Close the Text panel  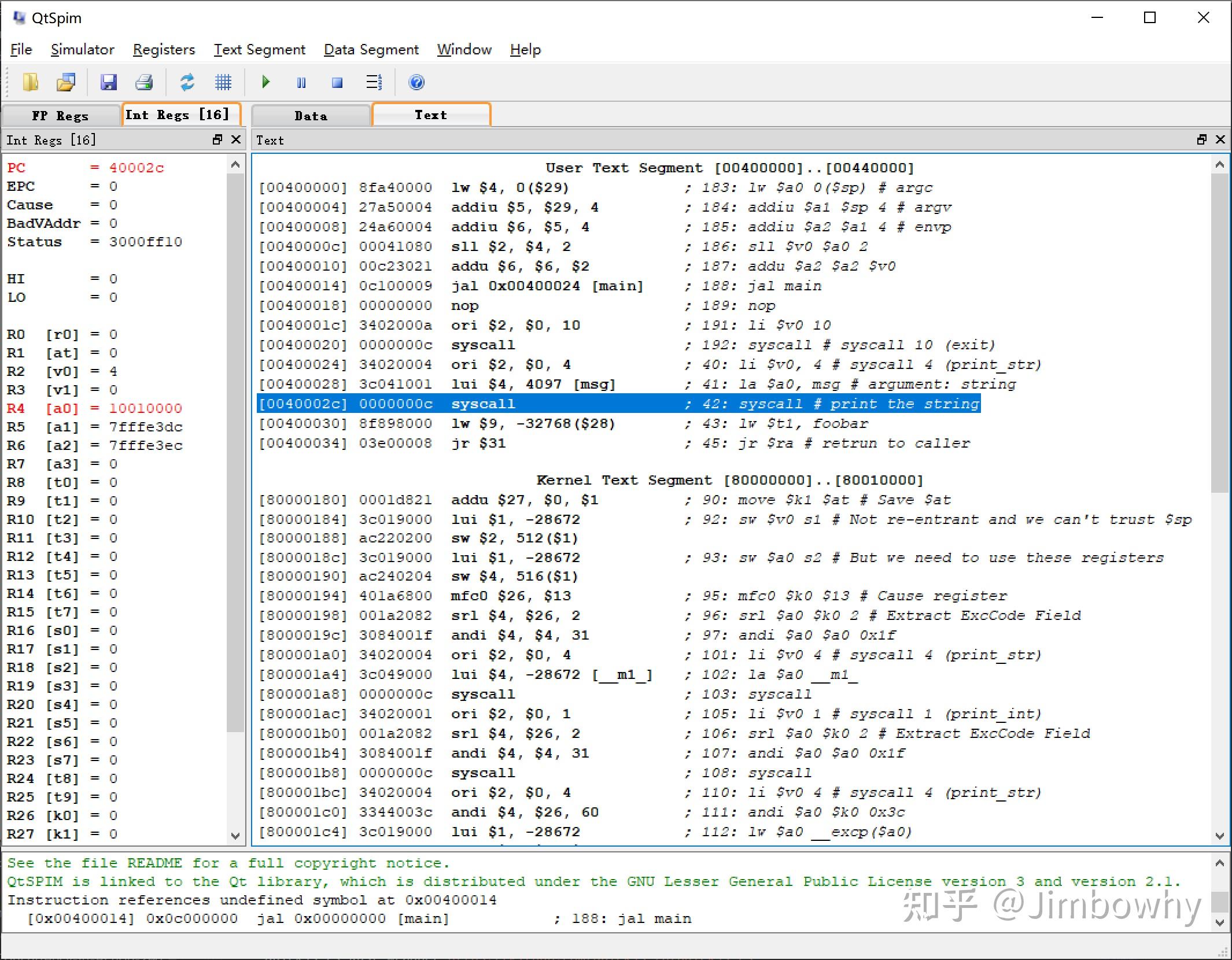[1220, 139]
